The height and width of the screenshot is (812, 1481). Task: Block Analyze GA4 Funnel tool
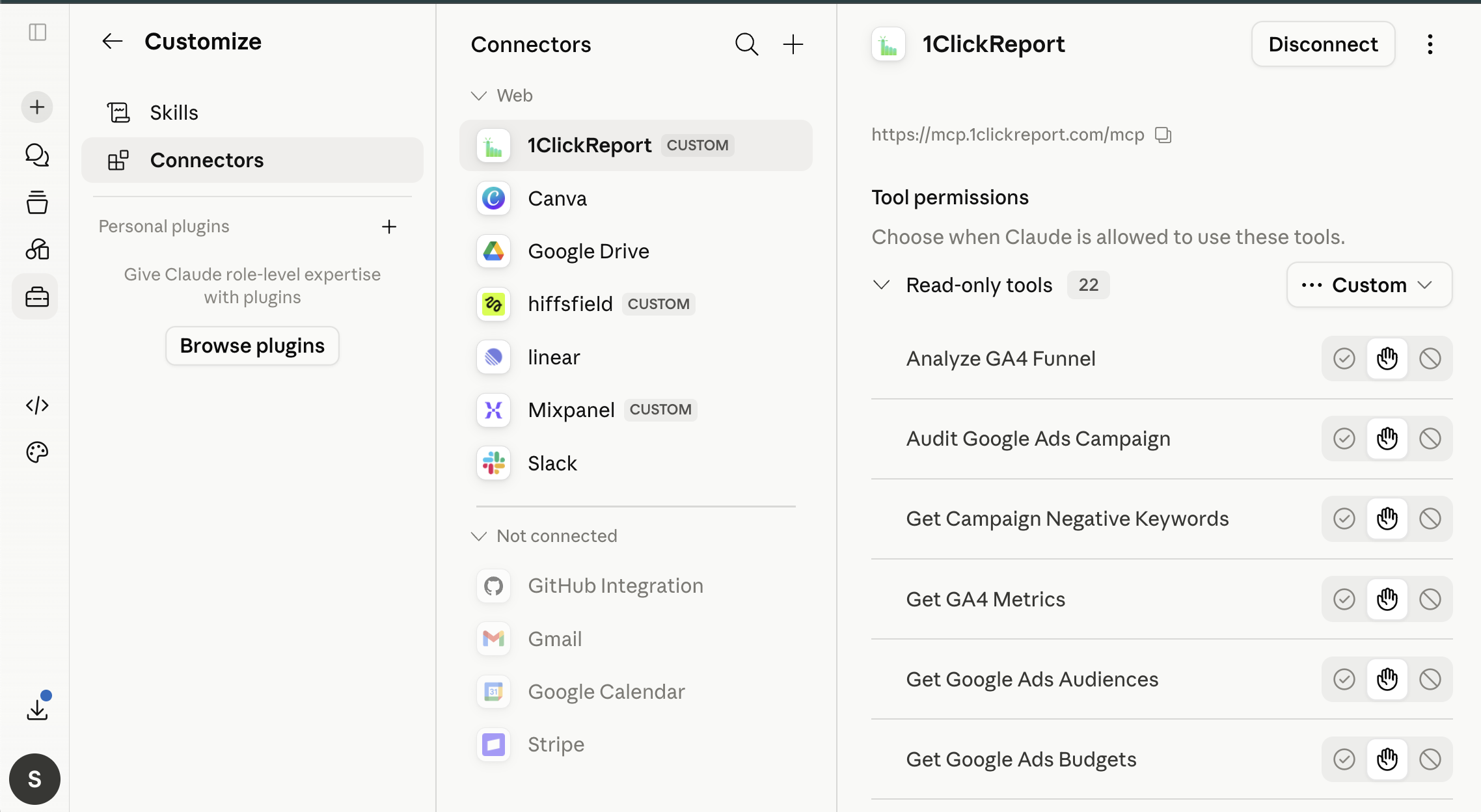coord(1430,359)
